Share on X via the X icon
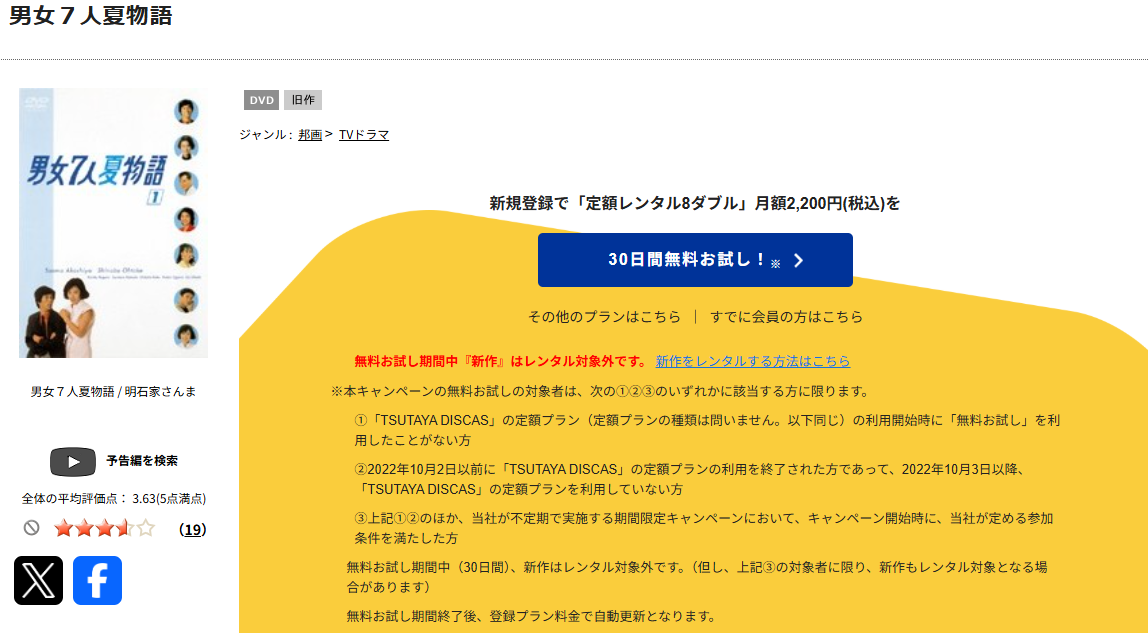1148x633 pixels. click(38, 580)
